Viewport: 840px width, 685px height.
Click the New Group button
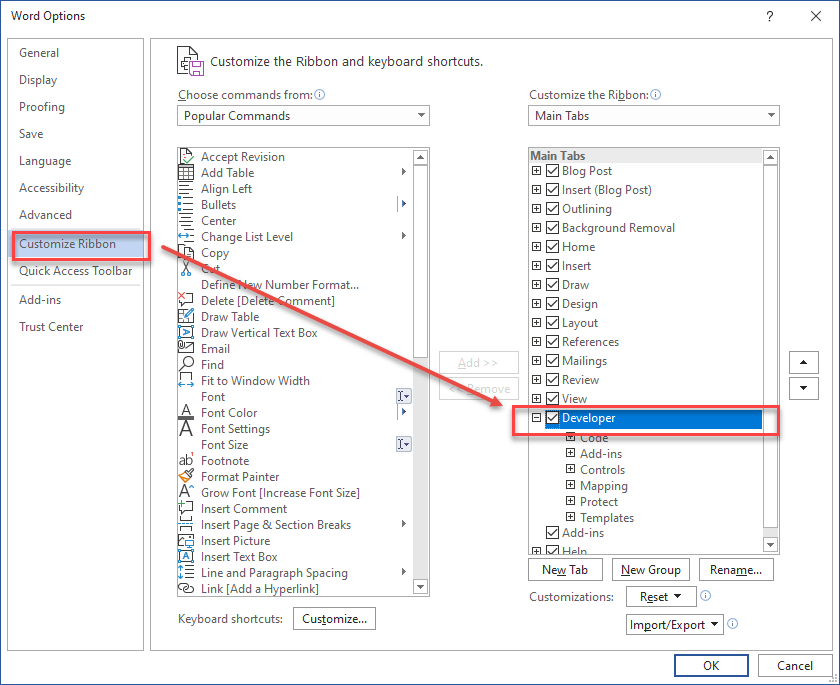[x=651, y=570]
